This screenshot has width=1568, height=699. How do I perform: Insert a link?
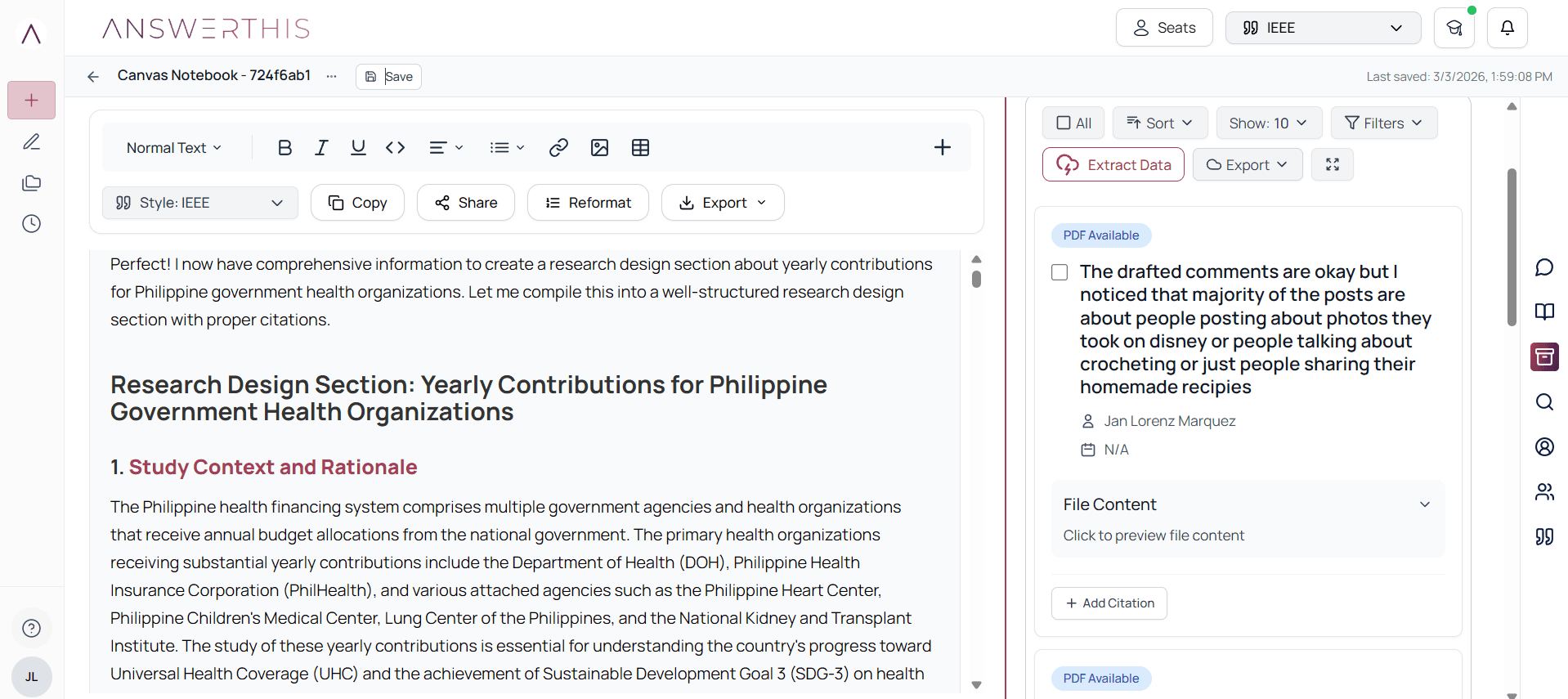(558, 148)
